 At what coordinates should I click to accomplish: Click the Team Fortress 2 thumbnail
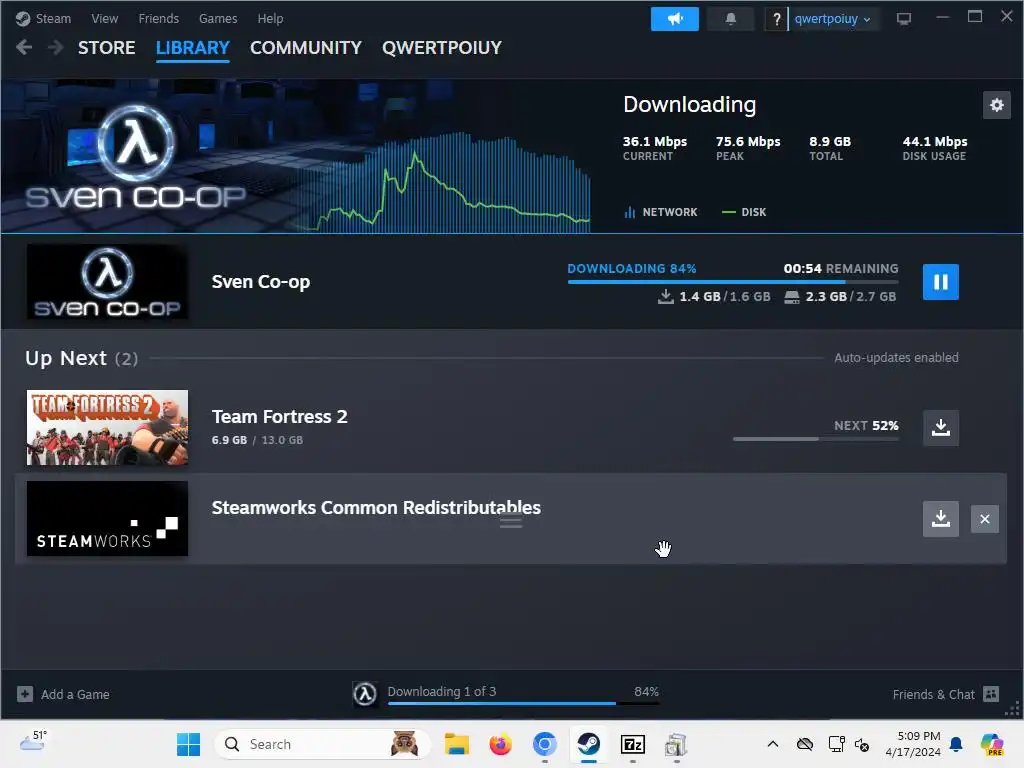click(107, 428)
